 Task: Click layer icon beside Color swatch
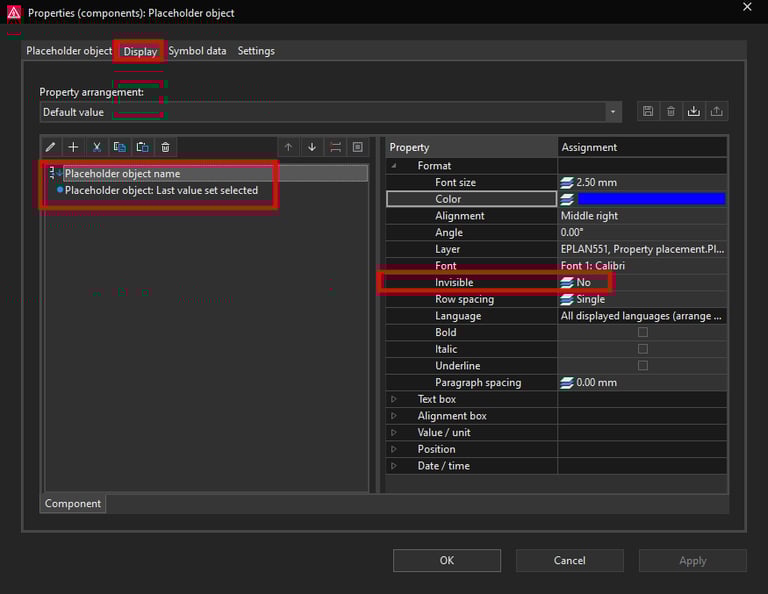[567, 199]
